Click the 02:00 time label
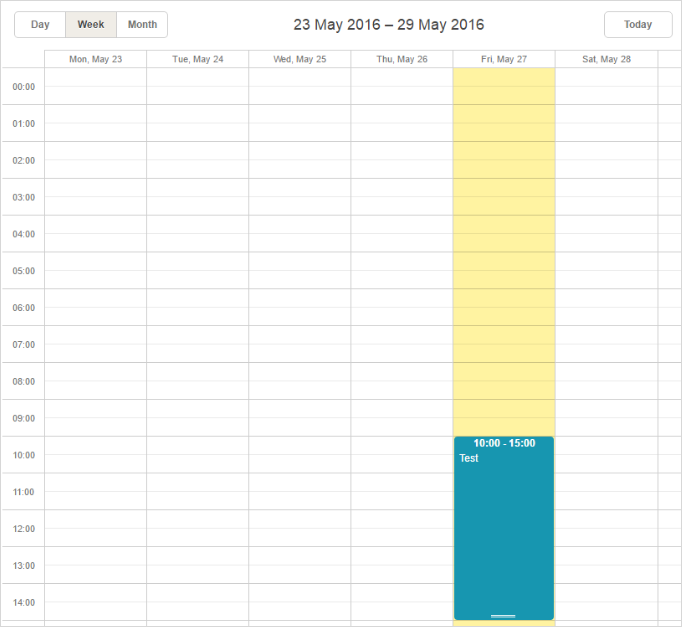682x627 pixels. coord(23,160)
